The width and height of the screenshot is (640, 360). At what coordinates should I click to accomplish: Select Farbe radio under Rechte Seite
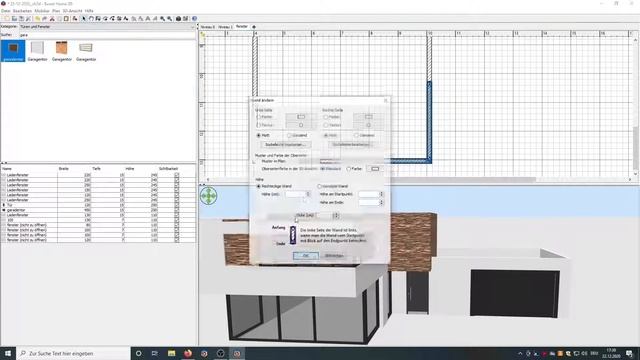coord(326,117)
